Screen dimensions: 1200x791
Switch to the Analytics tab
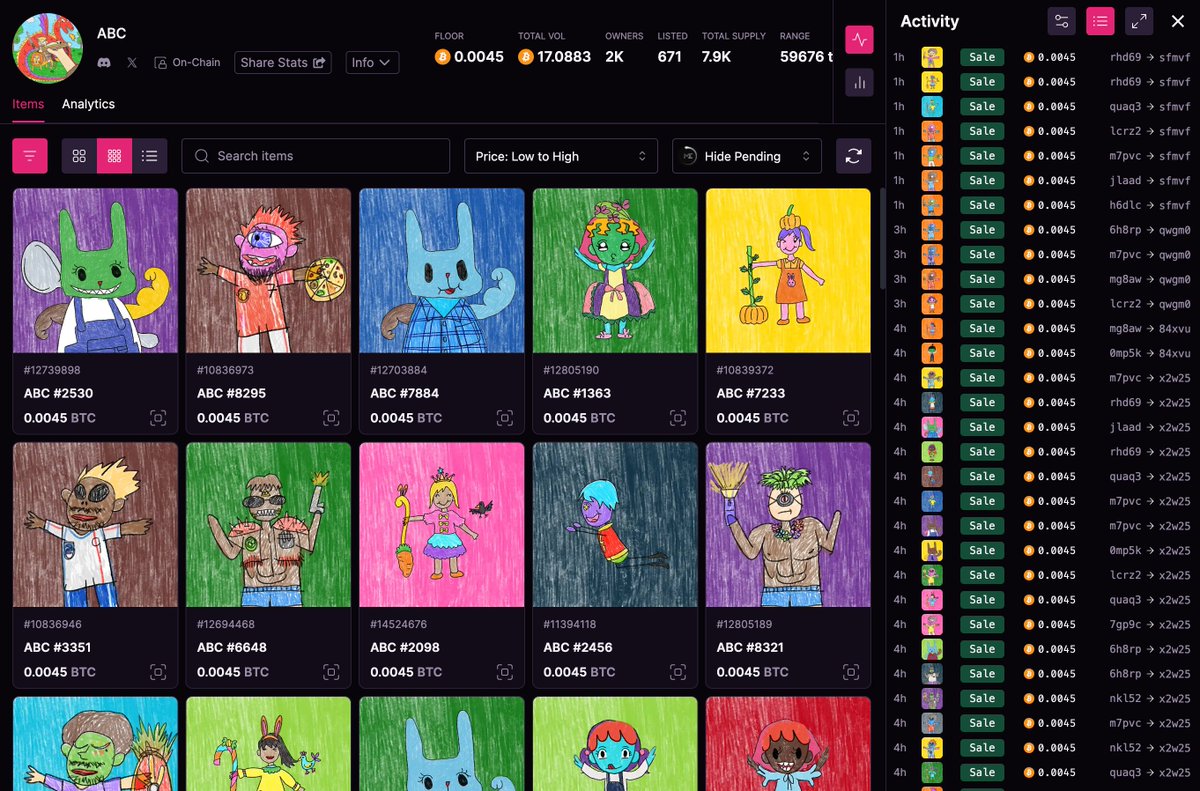(88, 104)
